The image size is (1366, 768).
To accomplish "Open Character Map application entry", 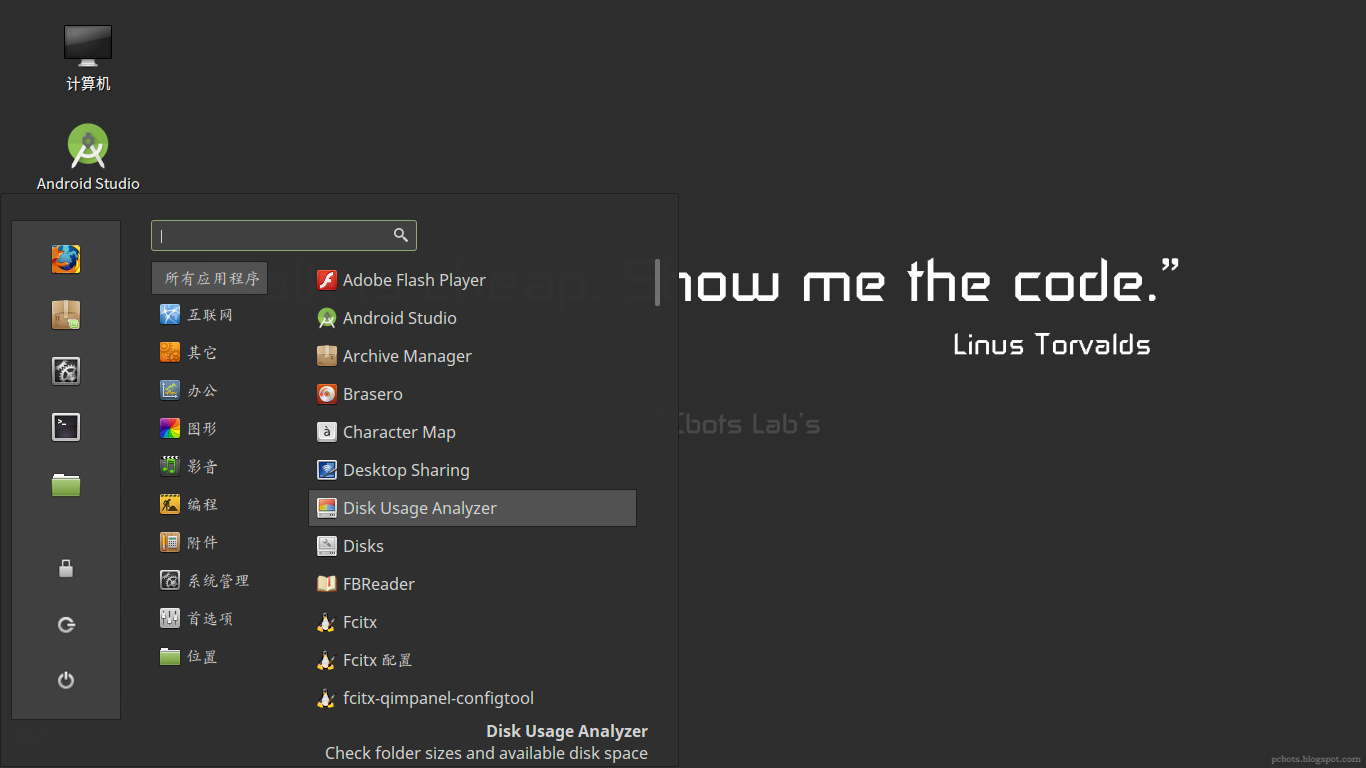I will (399, 432).
